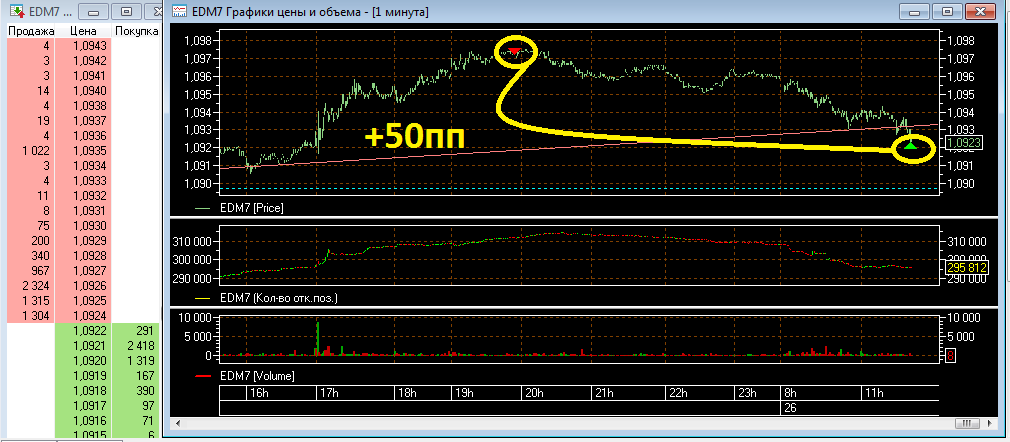1010x442 pixels.
Task: Click the date label 26 below the time axis
Action: pyautogui.click(x=790, y=408)
